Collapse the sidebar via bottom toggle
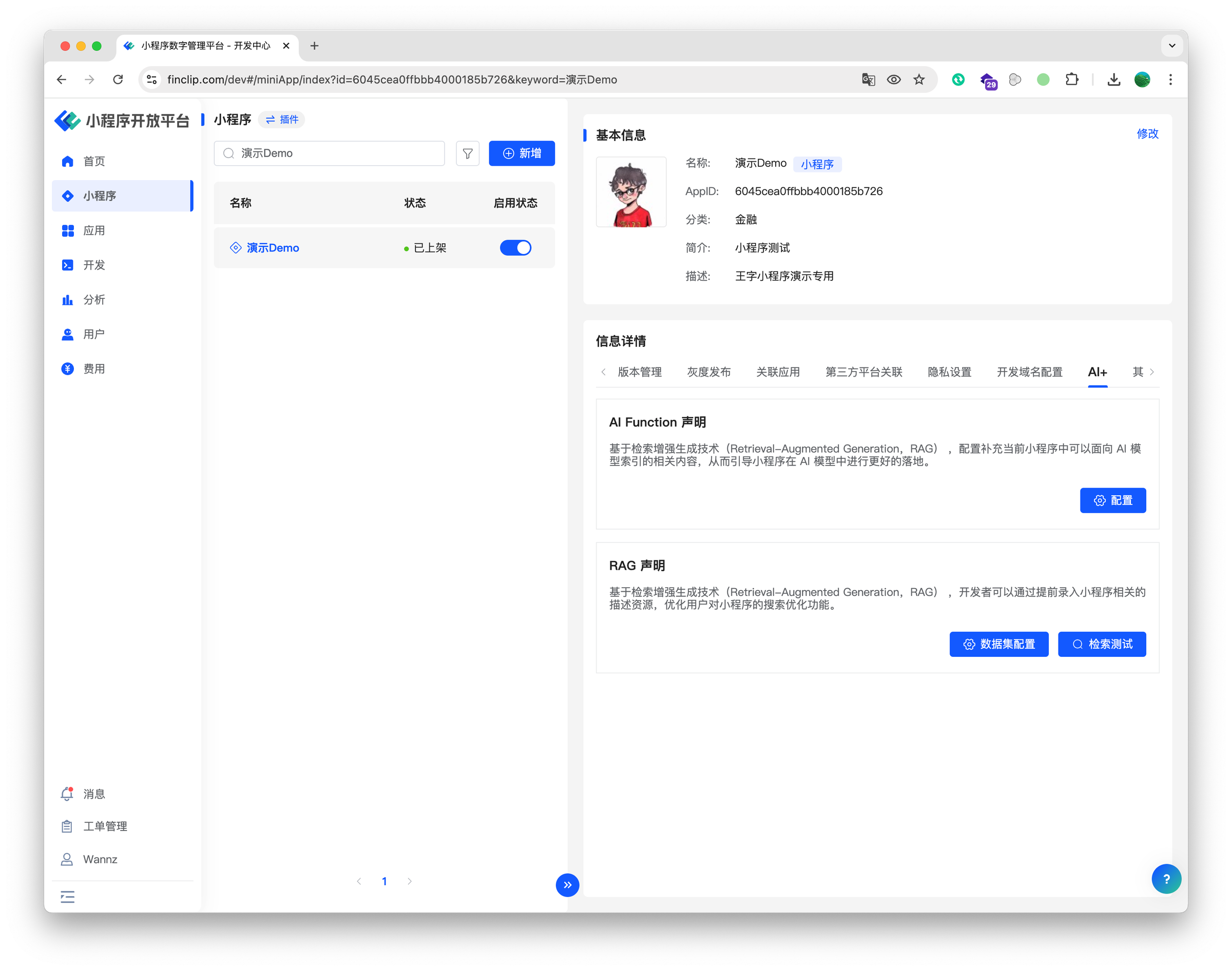Screen dimensions: 1232x971 coord(67,897)
